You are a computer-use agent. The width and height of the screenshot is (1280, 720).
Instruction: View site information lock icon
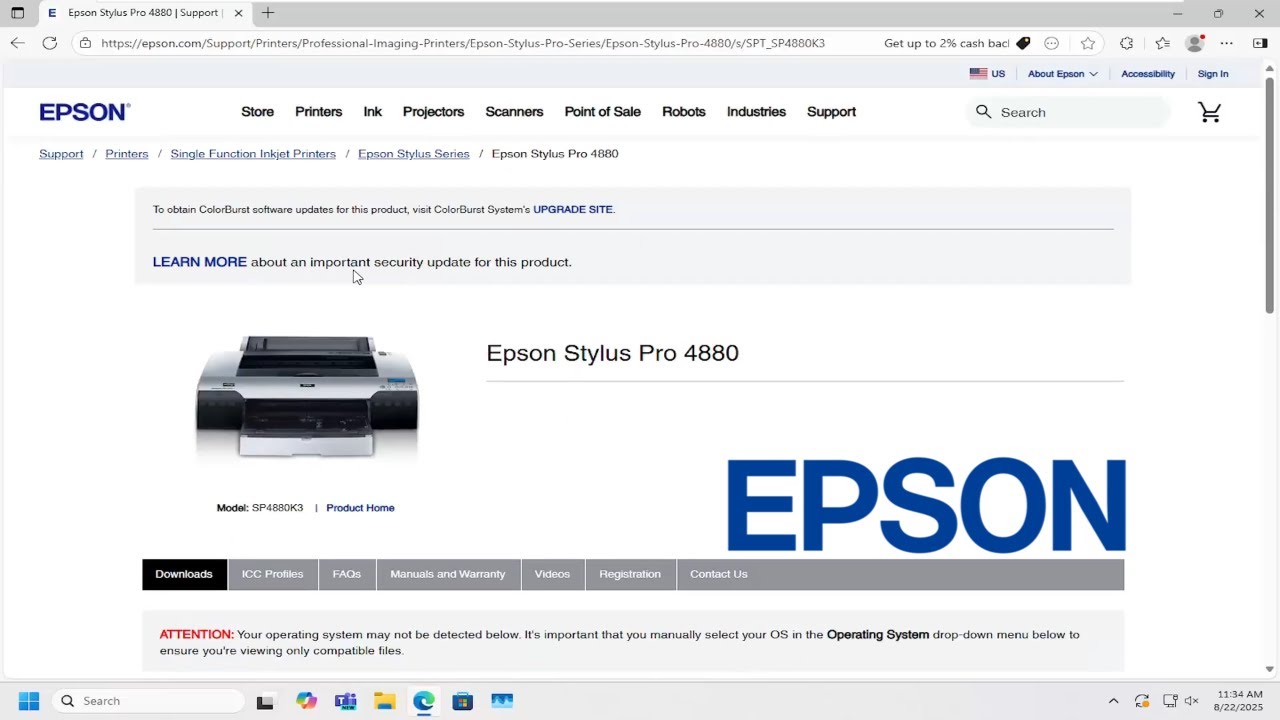pyautogui.click(x=85, y=43)
